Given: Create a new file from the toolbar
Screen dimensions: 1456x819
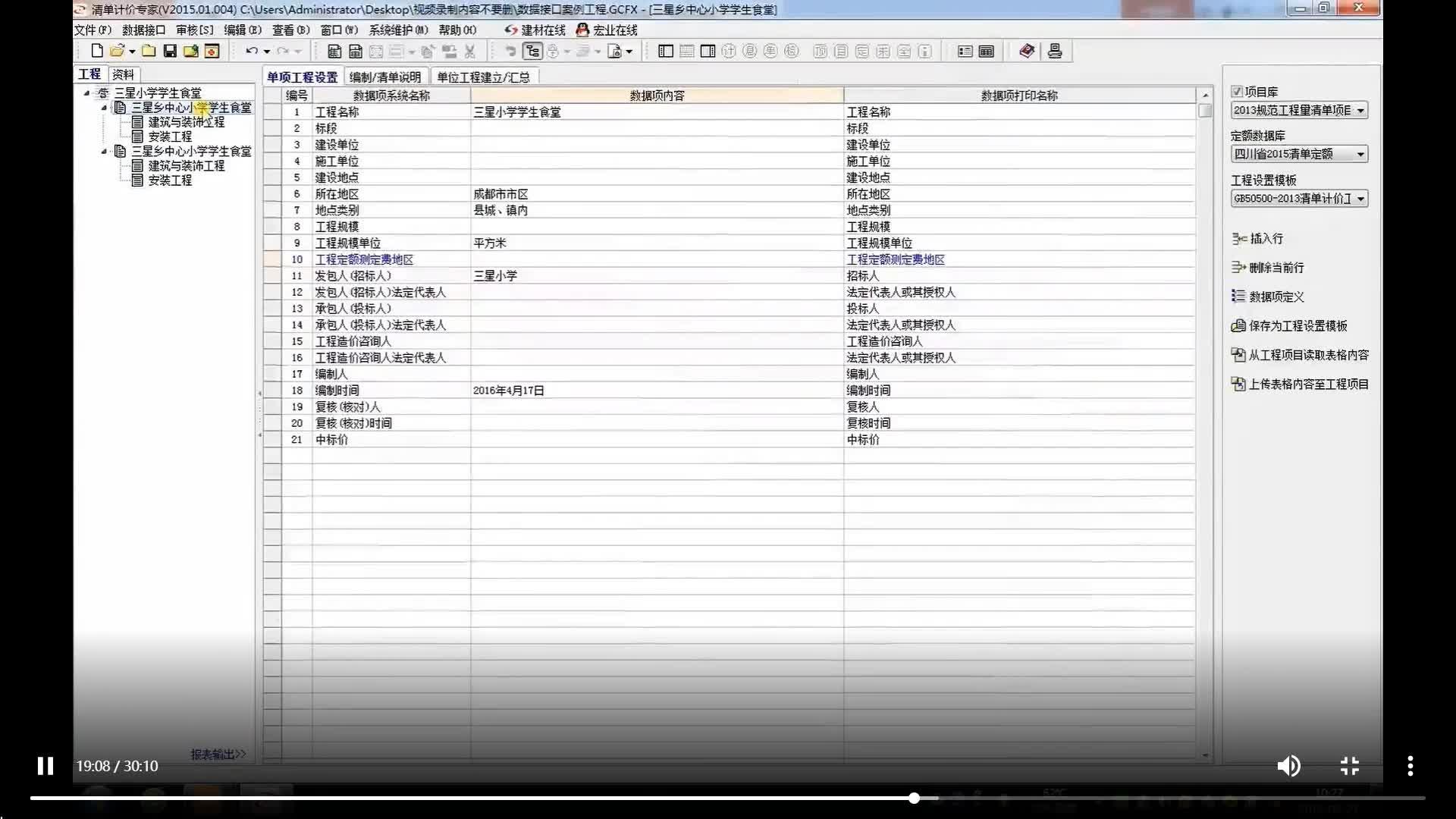Looking at the screenshot, I should point(96,51).
